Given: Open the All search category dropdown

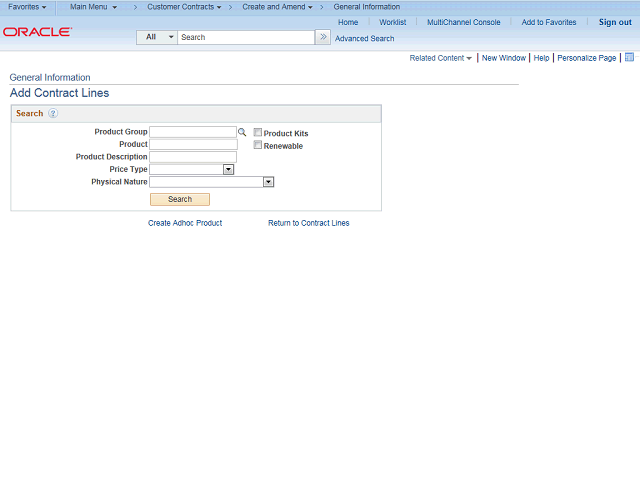Looking at the screenshot, I should click(157, 37).
